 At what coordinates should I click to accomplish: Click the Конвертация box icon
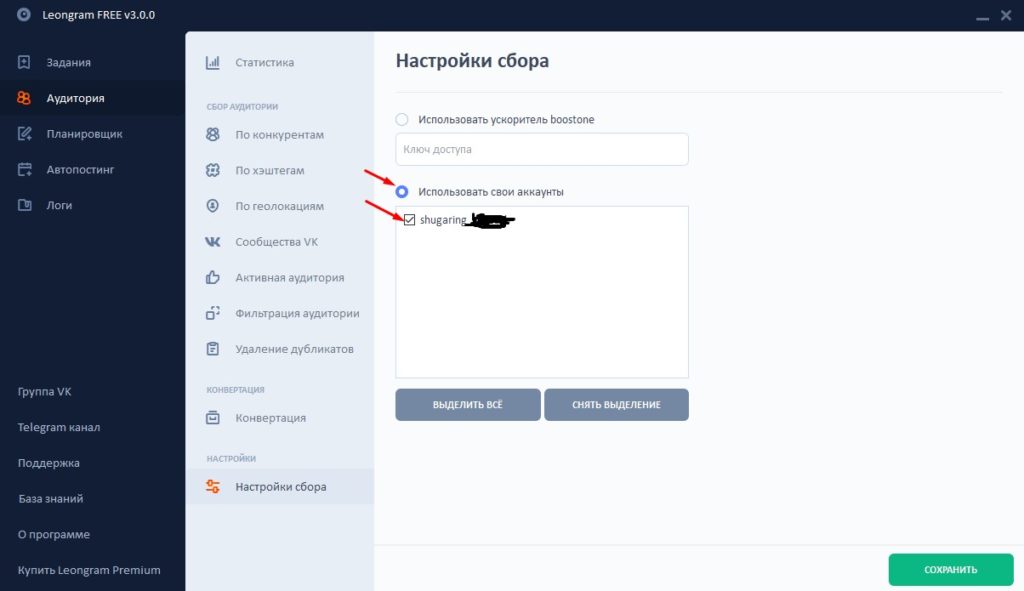coord(213,417)
